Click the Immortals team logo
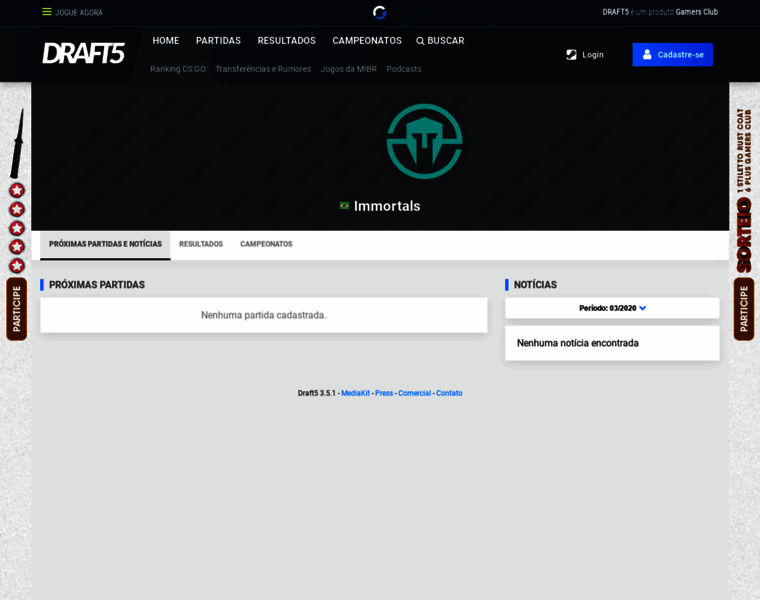The image size is (760, 600). (425, 142)
